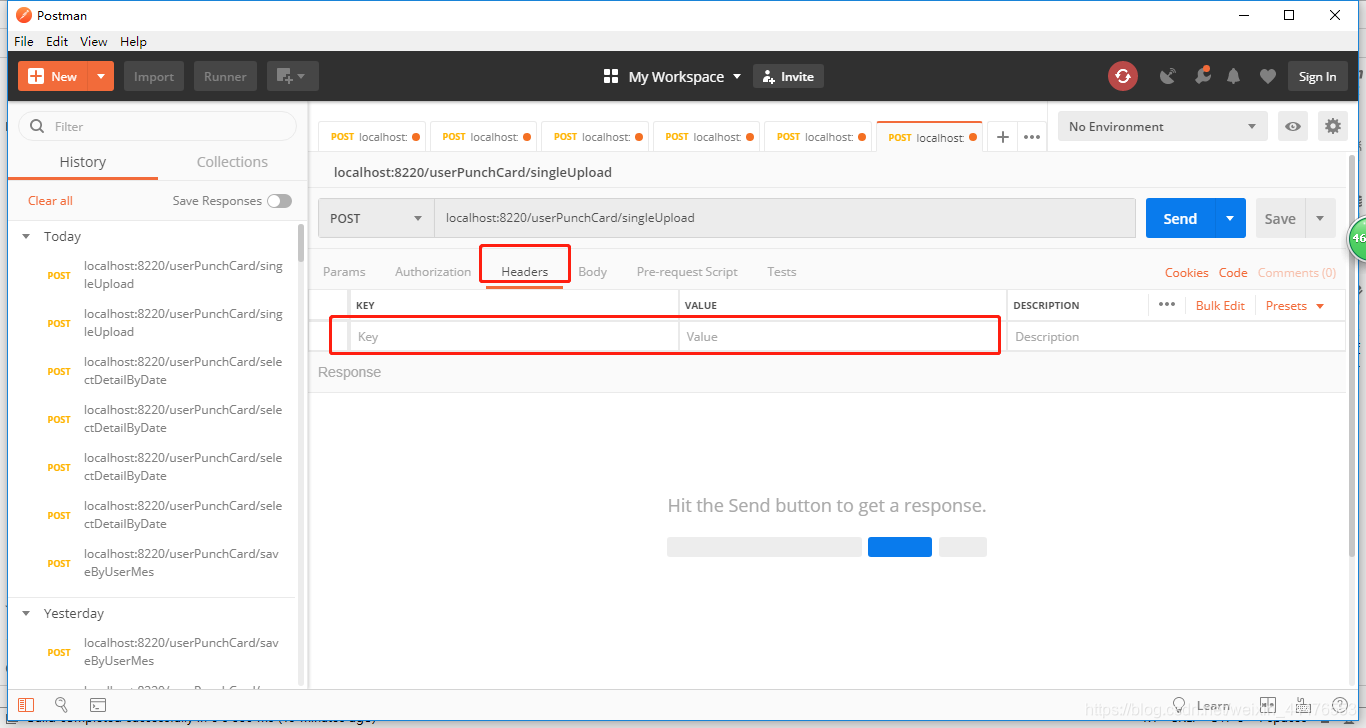Click the sync status icon in header
The height and width of the screenshot is (728, 1366).
[1123, 76]
